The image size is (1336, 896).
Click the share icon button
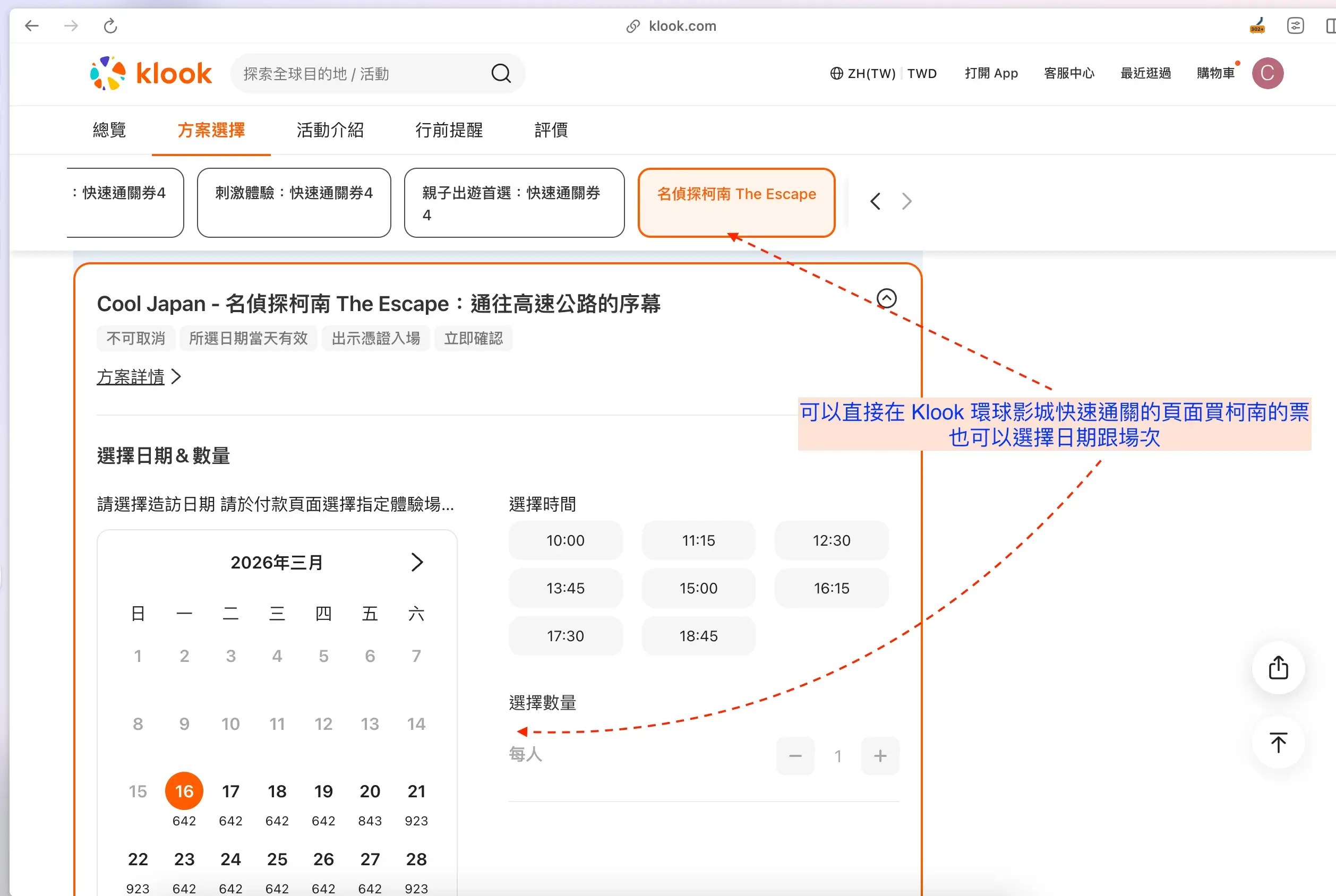tap(1278, 667)
